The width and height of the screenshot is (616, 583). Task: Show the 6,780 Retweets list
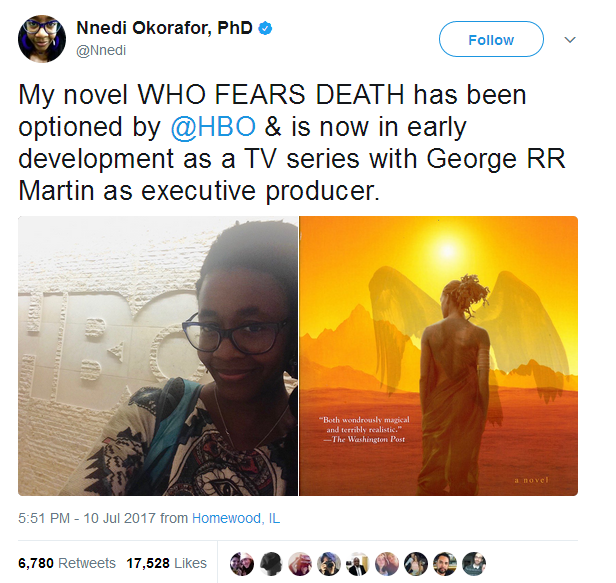(67, 563)
